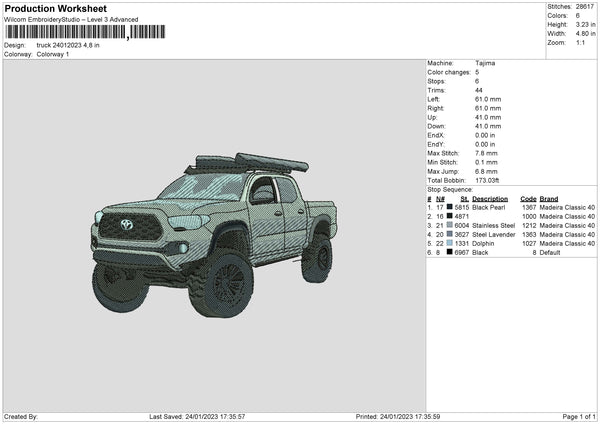Pick the Steel Lavender color swatch
600x424 pixels.
(450, 234)
